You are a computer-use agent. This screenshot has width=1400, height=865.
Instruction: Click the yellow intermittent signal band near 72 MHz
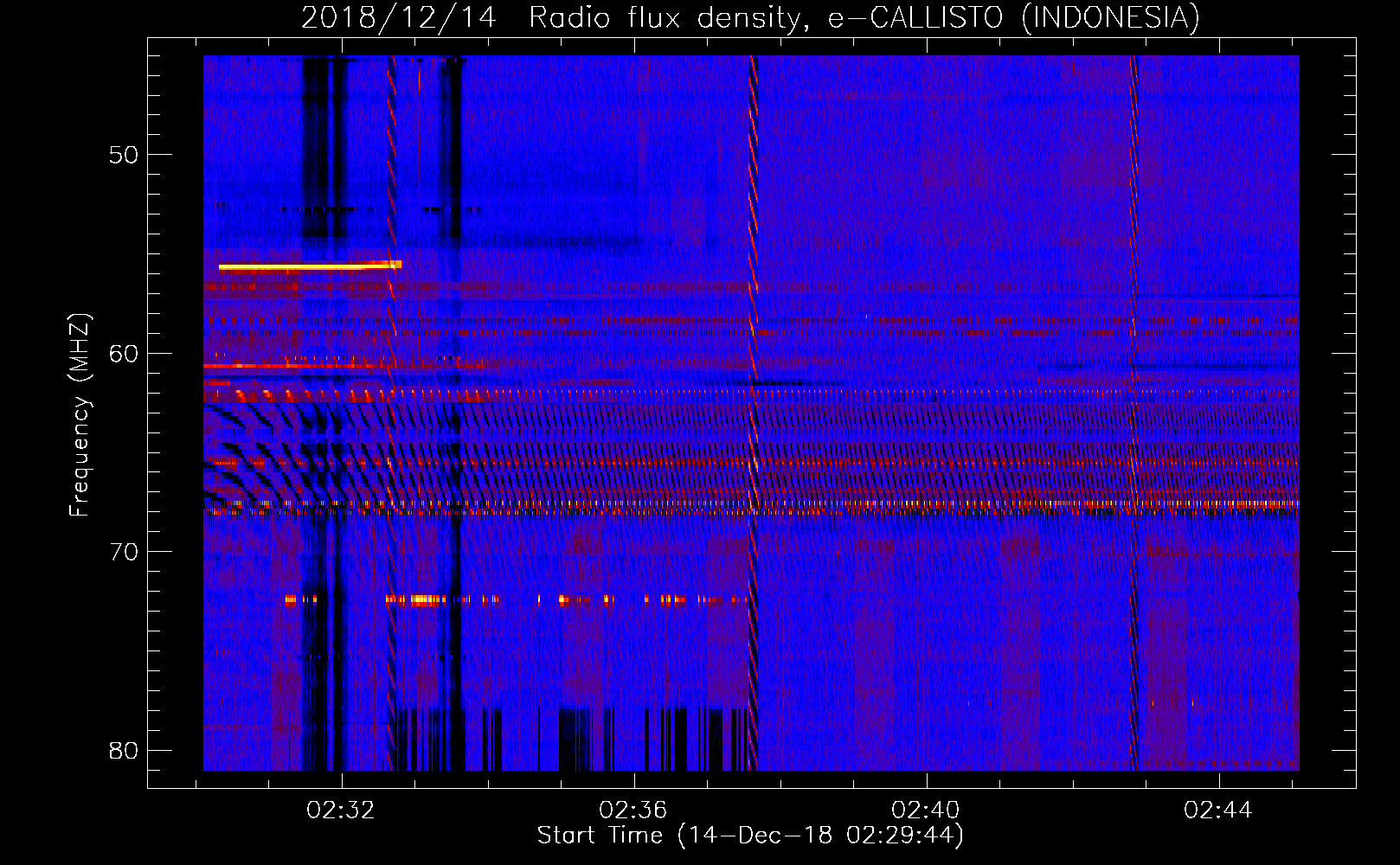(517, 599)
